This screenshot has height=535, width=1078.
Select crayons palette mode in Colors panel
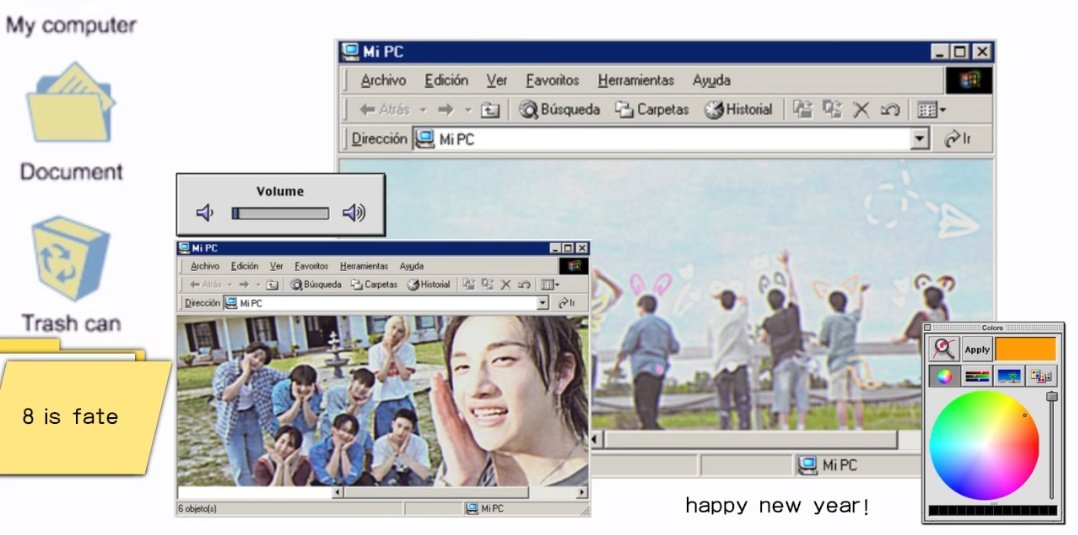click(x=1041, y=375)
